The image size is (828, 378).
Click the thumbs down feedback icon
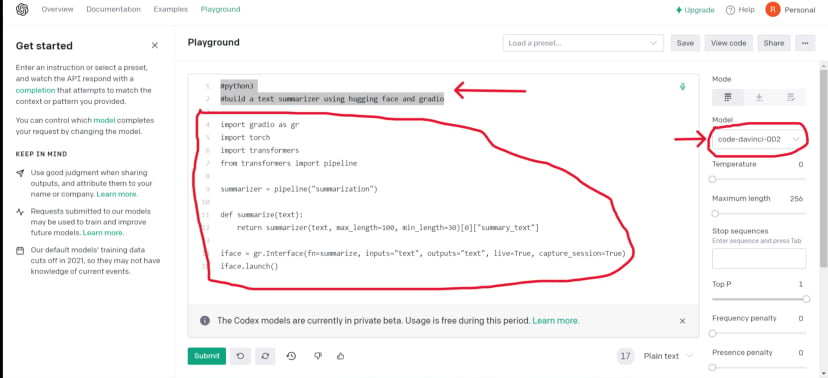pos(318,356)
